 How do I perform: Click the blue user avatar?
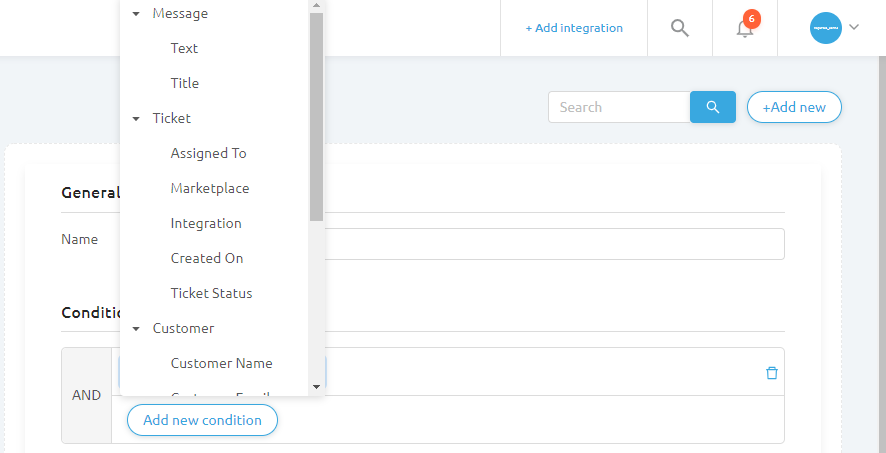(x=826, y=28)
